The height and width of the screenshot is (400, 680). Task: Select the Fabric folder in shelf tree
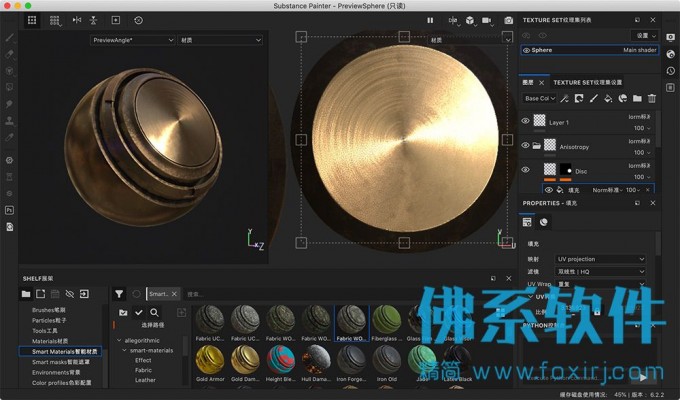click(143, 370)
